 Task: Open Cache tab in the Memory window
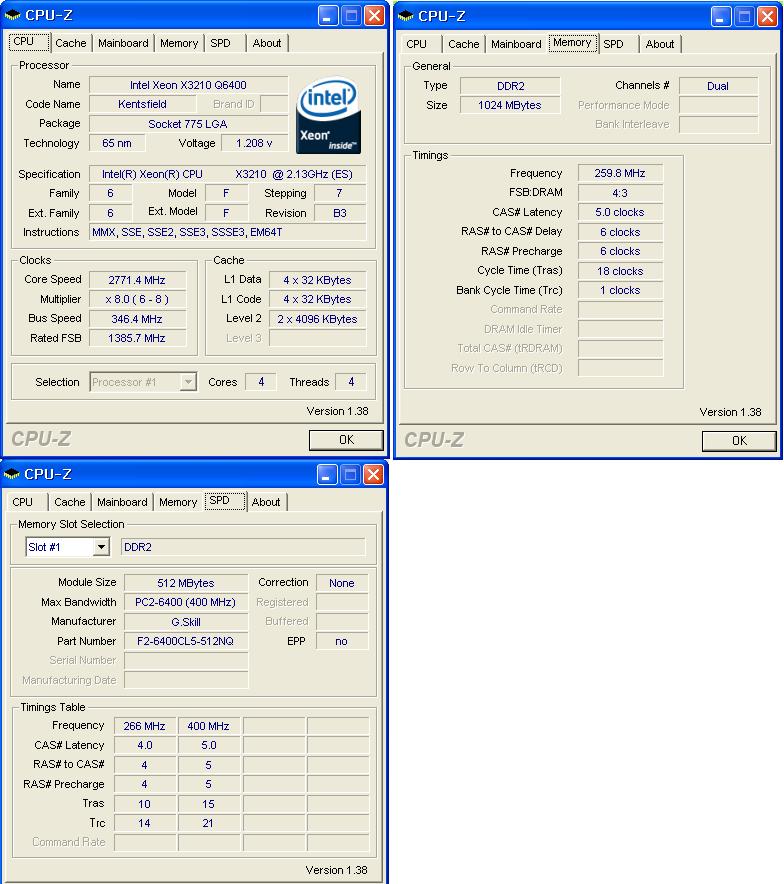click(x=464, y=44)
